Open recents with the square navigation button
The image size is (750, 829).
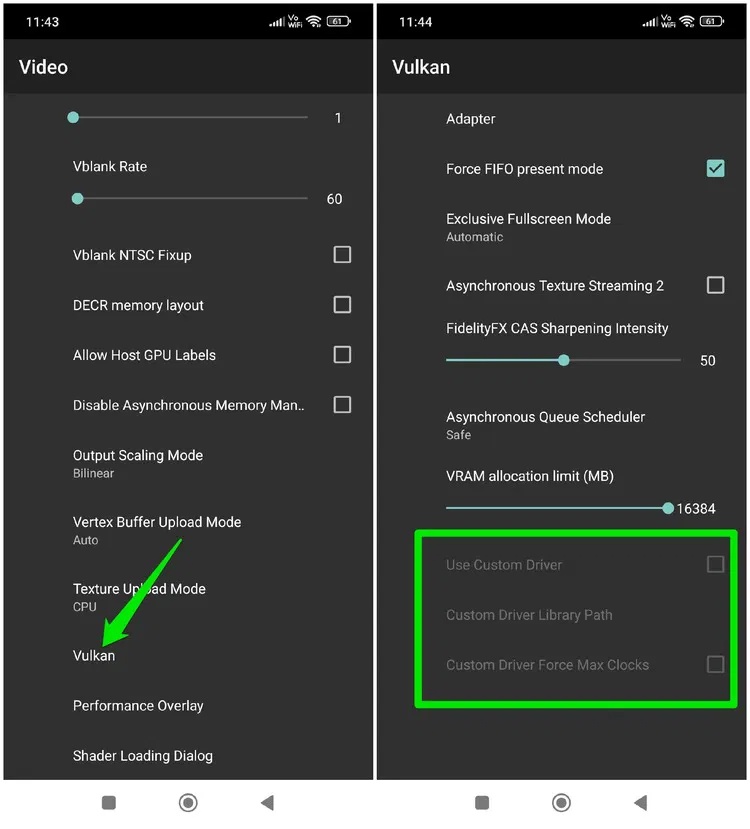pyautogui.click(x=108, y=802)
